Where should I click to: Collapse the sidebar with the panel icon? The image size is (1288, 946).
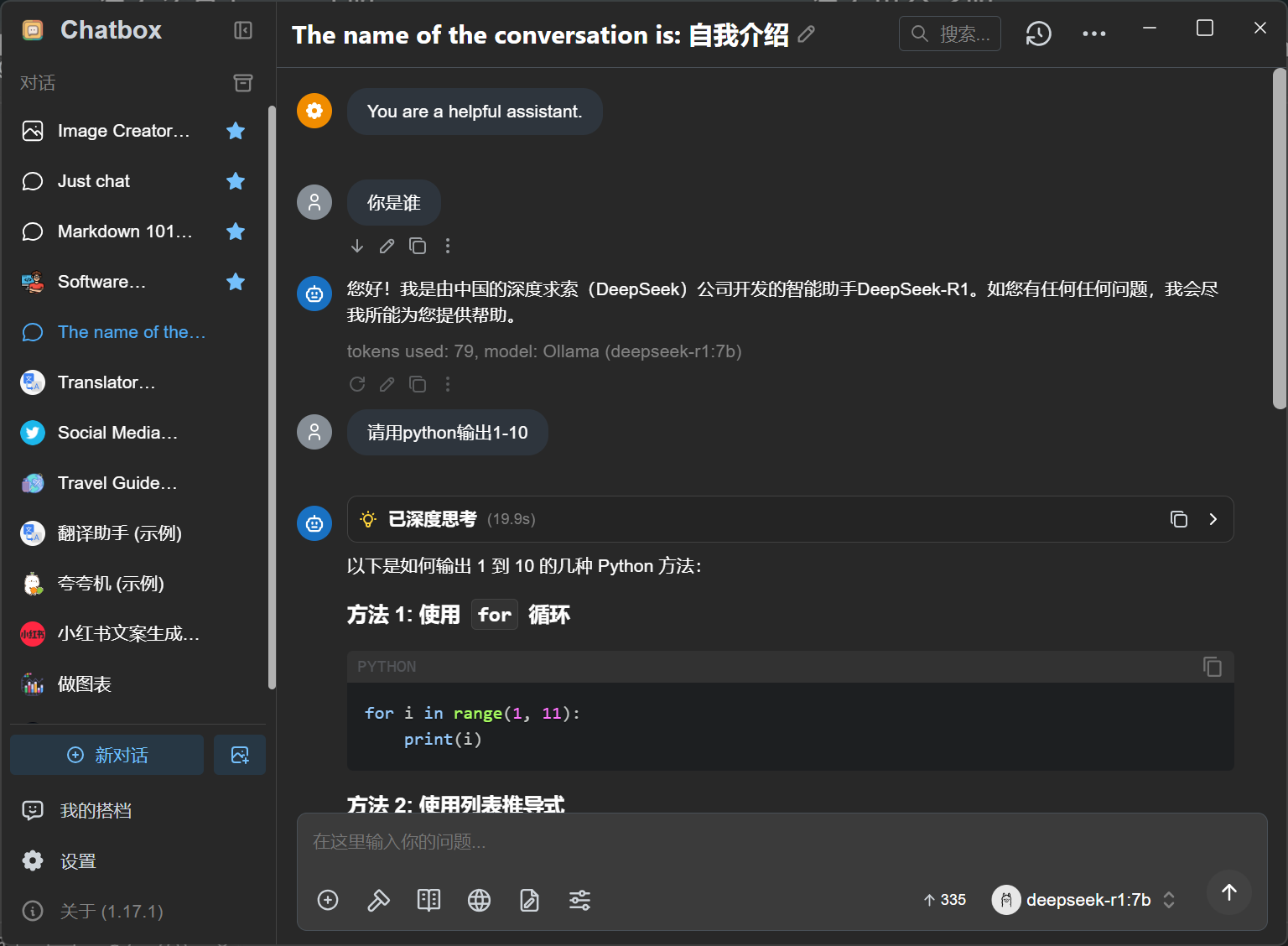pos(243,31)
